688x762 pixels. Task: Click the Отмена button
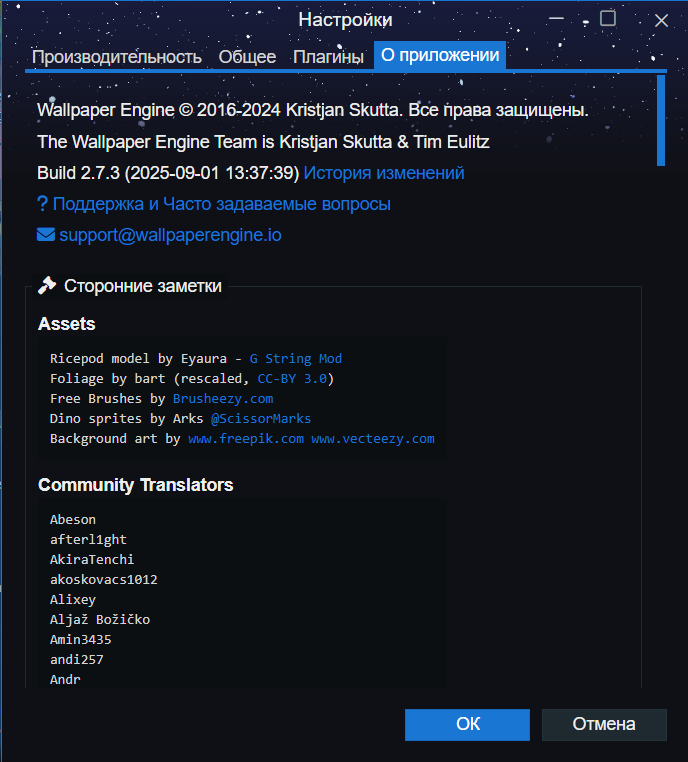click(x=604, y=725)
